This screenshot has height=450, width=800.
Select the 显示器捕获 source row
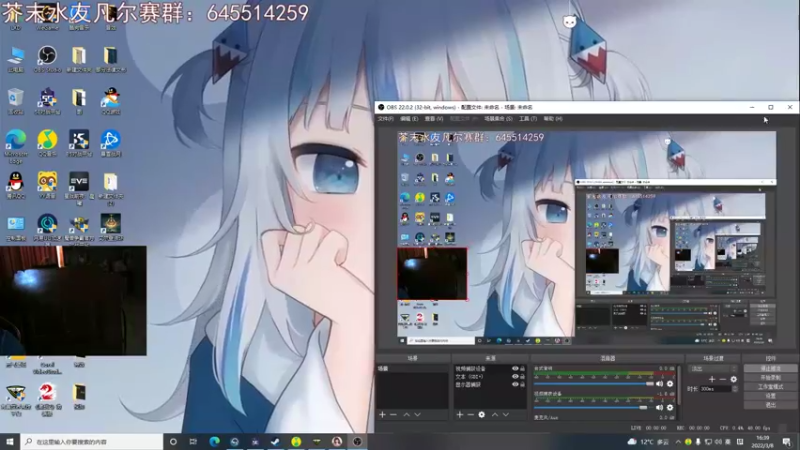tap(490, 384)
